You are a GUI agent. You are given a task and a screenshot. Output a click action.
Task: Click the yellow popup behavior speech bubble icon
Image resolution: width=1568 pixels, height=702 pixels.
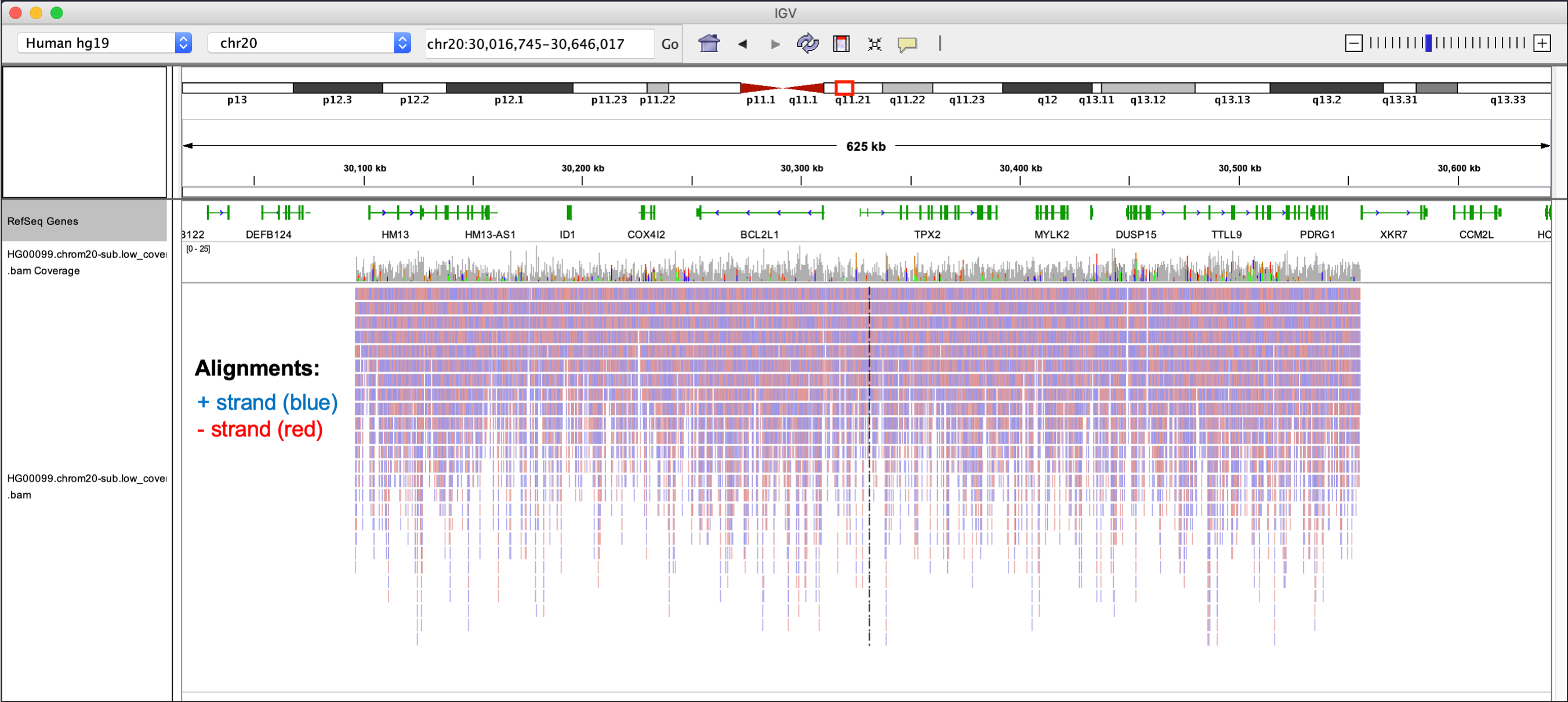[907, 44]
